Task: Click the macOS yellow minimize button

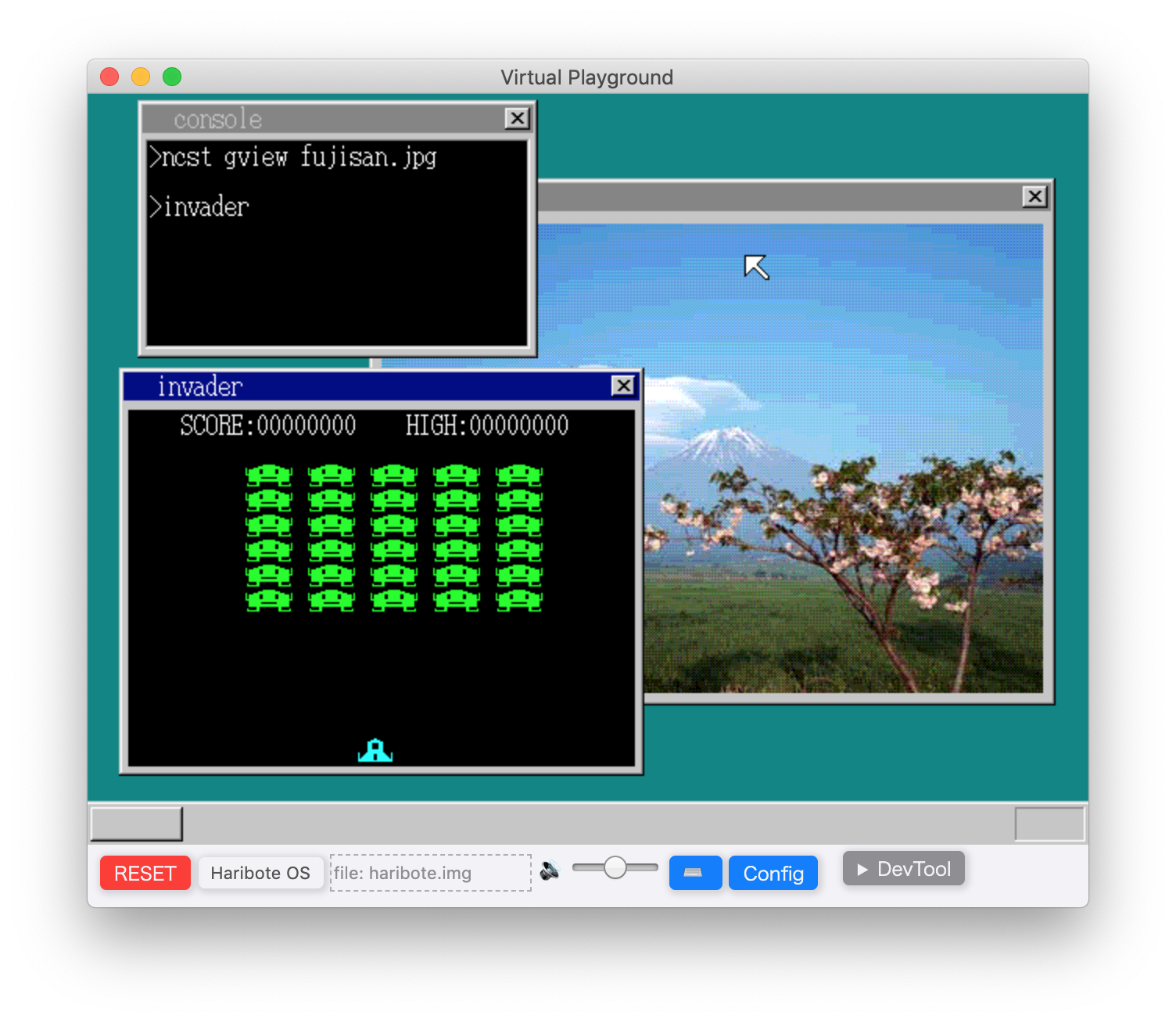Action: coord(141,77)
